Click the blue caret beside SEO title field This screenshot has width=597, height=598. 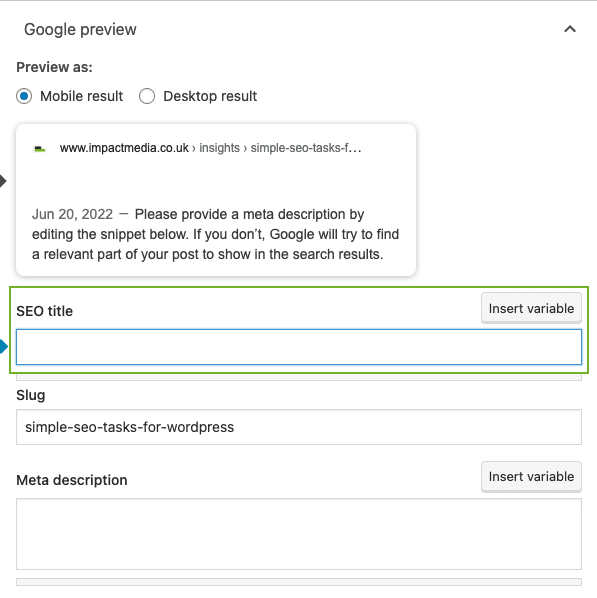click(x=4, y=347)
